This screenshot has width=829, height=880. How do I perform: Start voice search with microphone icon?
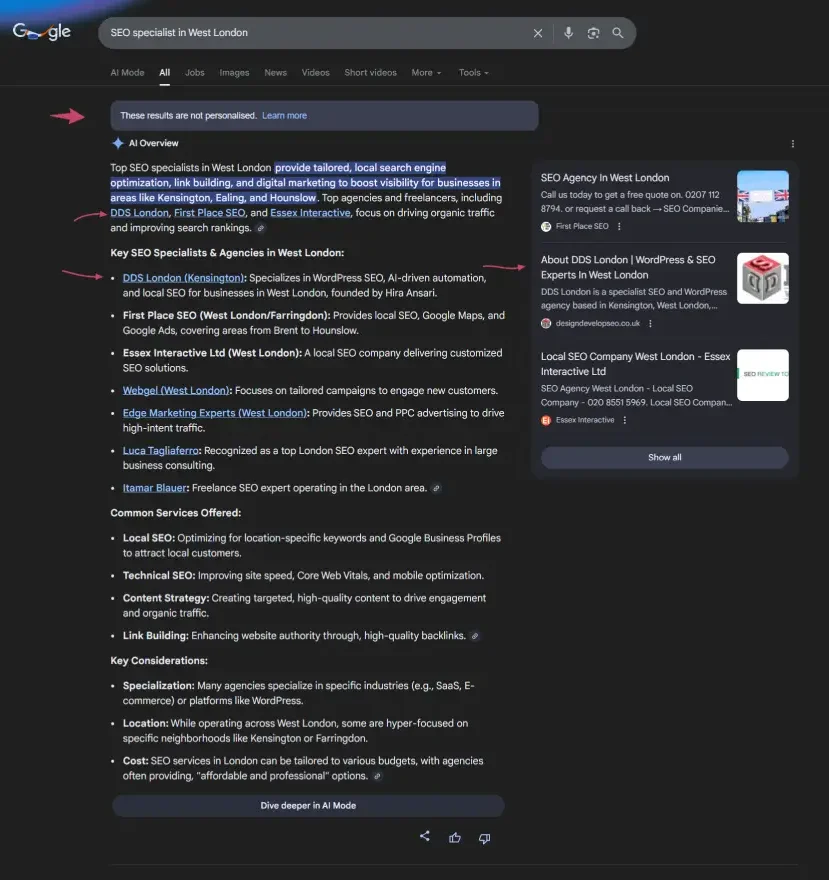coord(568,33)
